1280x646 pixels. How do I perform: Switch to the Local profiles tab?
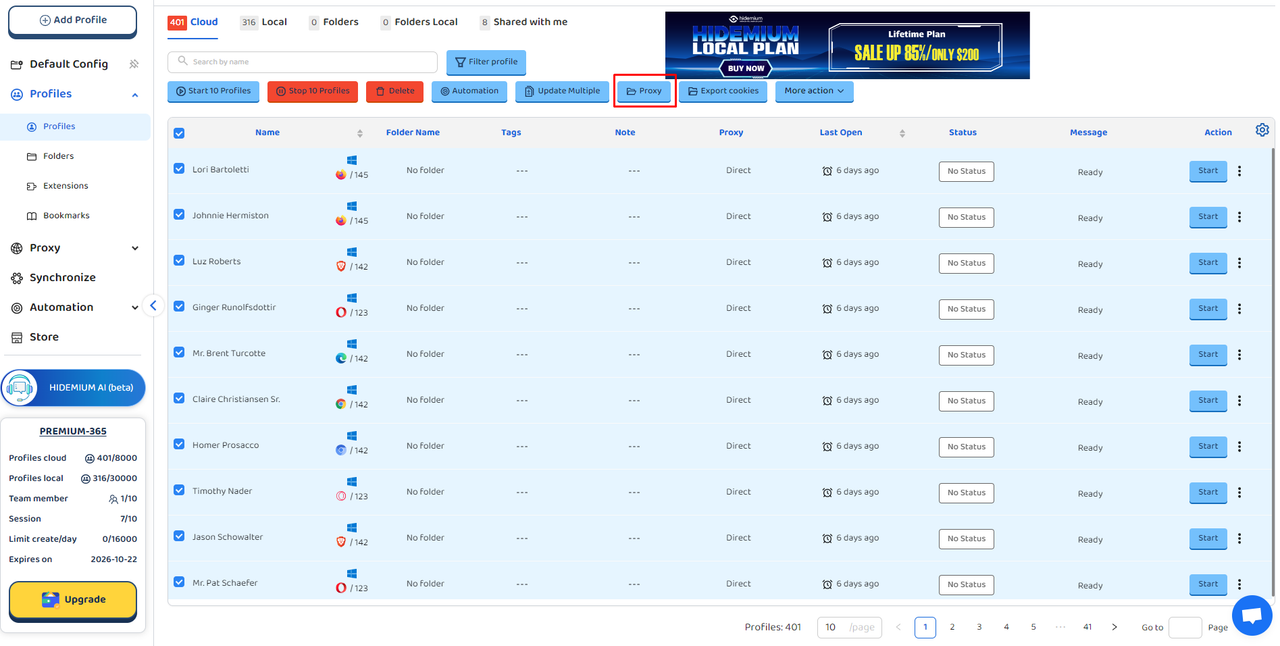pos(264,22)
